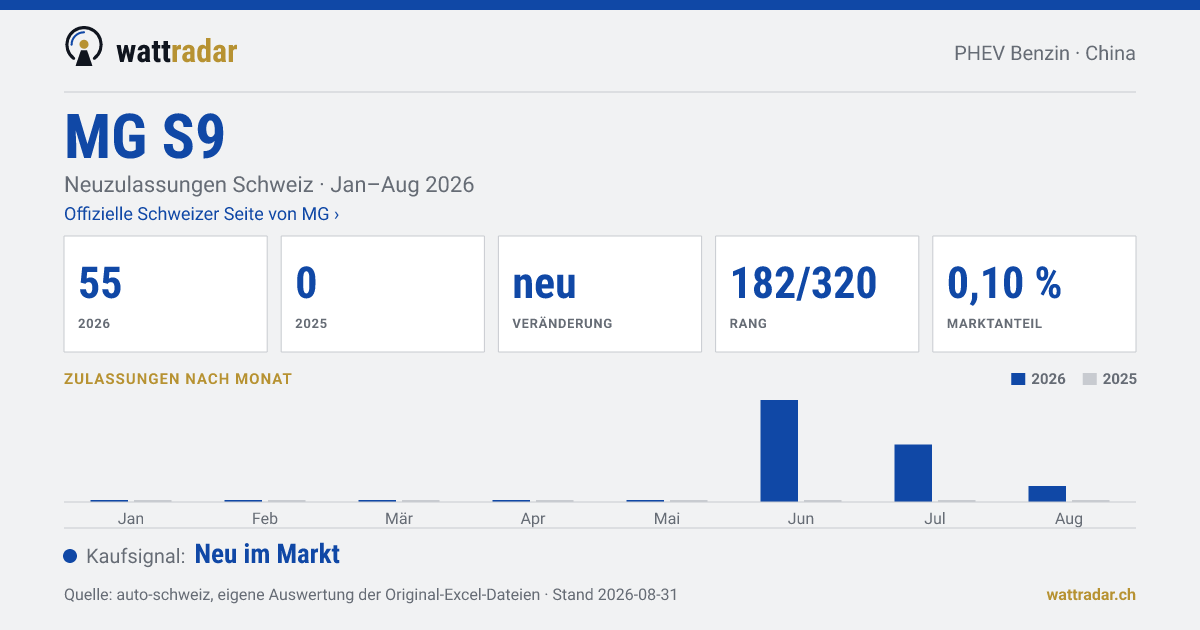Image resolution: width=1200 pixels, height=630 pixels.
Task: Click the 'Jan' axis label
Action: [x=130, y=518]
